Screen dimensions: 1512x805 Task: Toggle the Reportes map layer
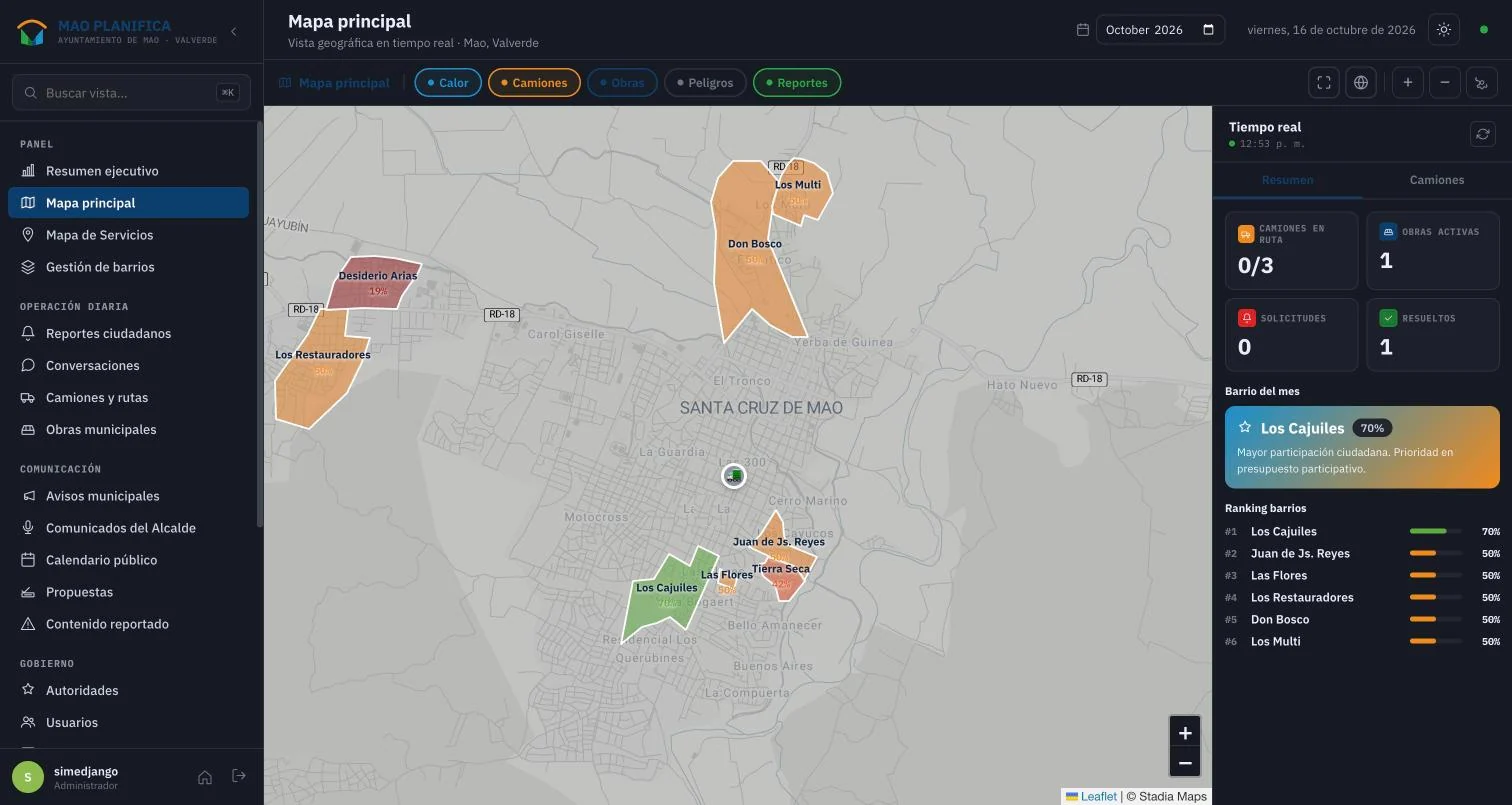click(797, 83)
